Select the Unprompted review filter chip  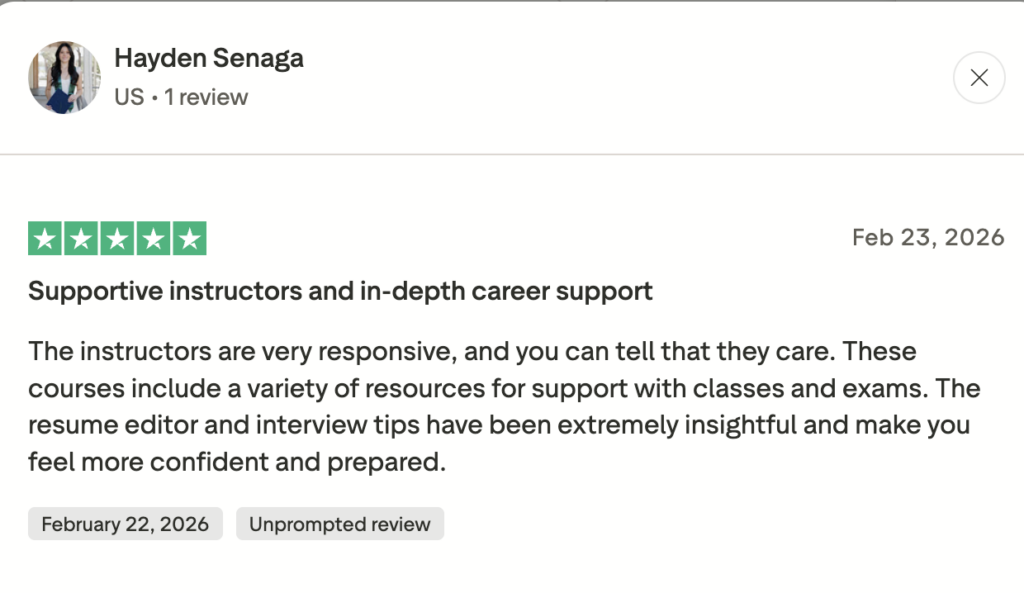click(x=339, y=523)
